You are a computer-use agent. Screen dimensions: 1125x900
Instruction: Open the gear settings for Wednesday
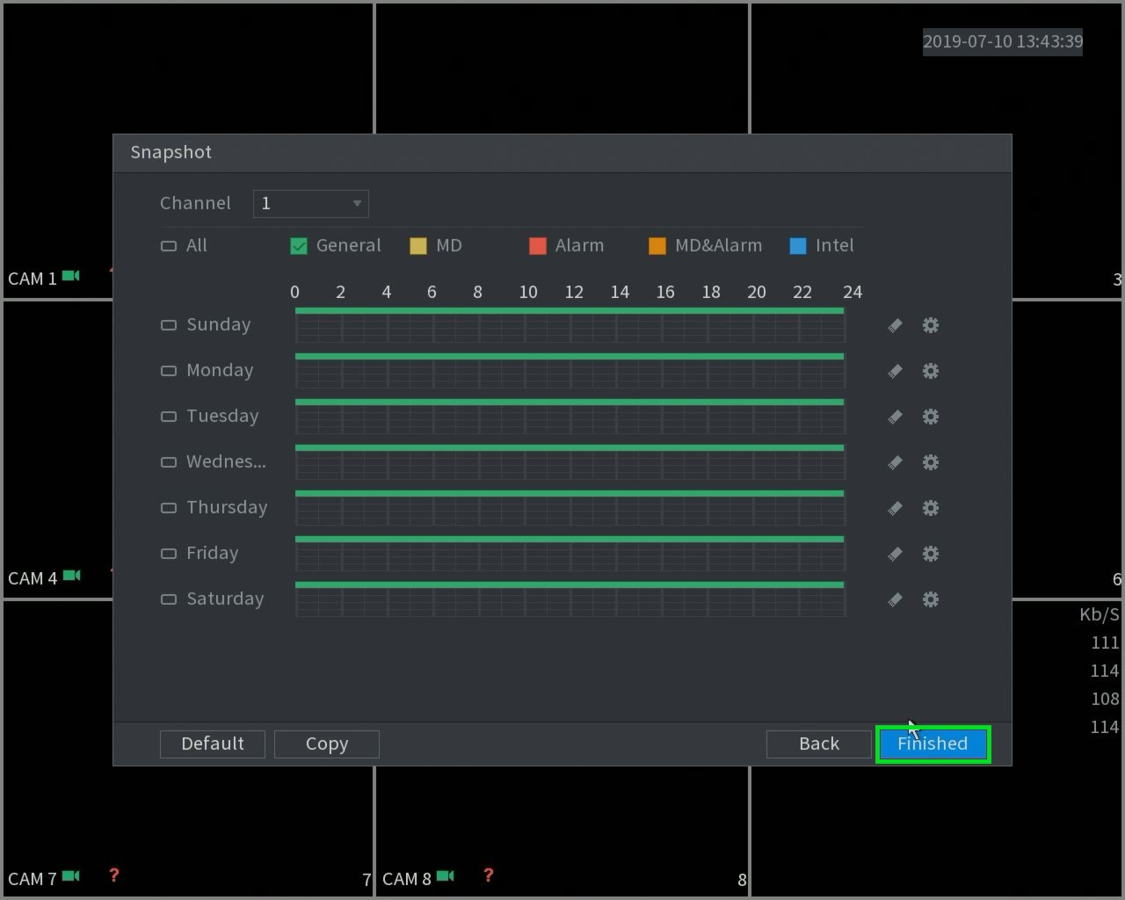(930, 462)
